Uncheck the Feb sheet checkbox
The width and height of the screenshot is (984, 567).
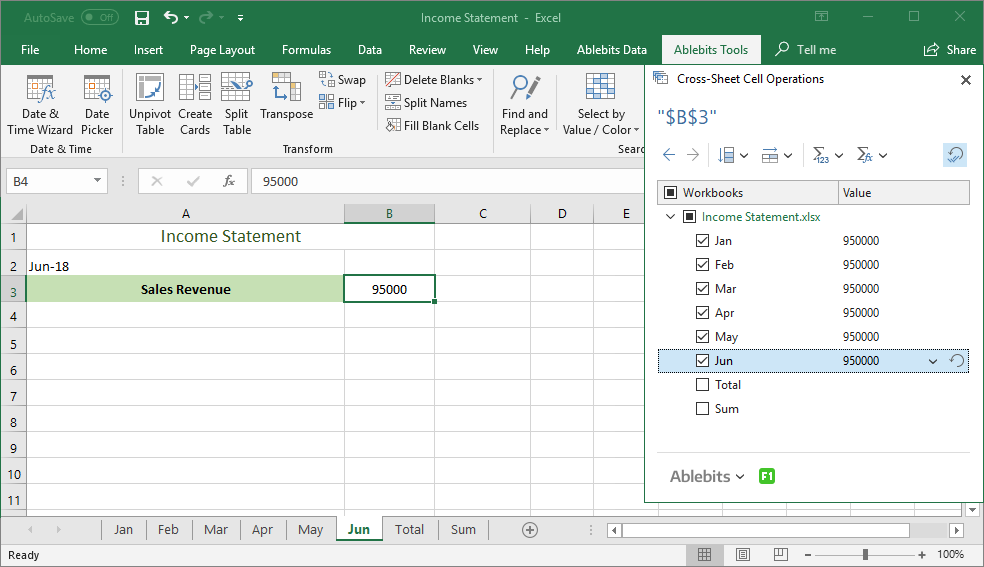click(x=703, y=265)
